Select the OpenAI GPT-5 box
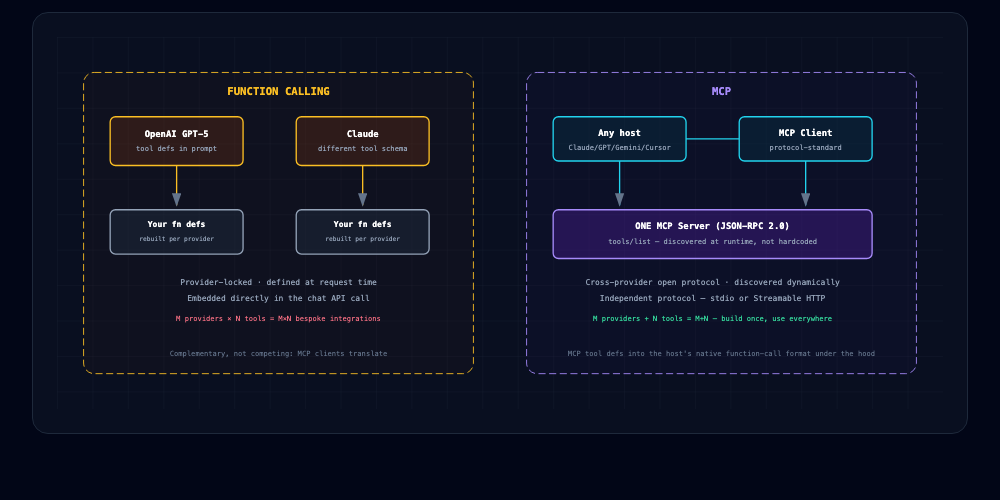 177,141
